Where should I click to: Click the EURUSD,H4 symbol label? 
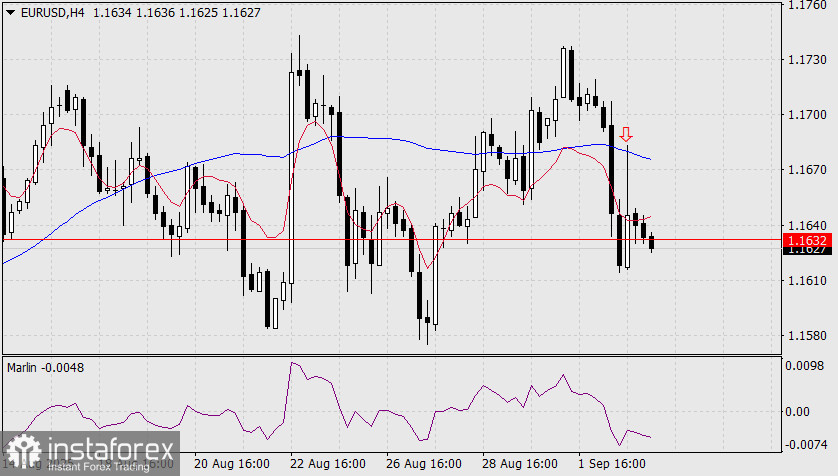pyautogui.click(x=52, y=13)
